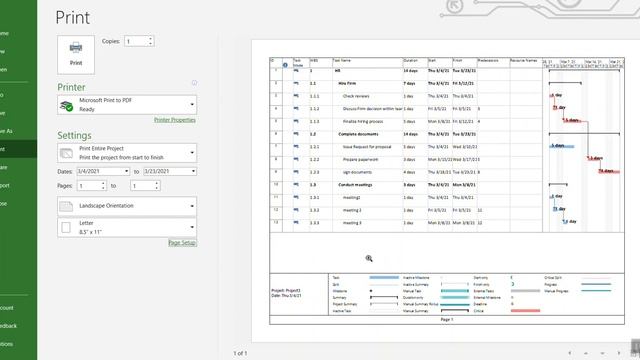
Task: Move preview one page down
Action: (602, 353)
